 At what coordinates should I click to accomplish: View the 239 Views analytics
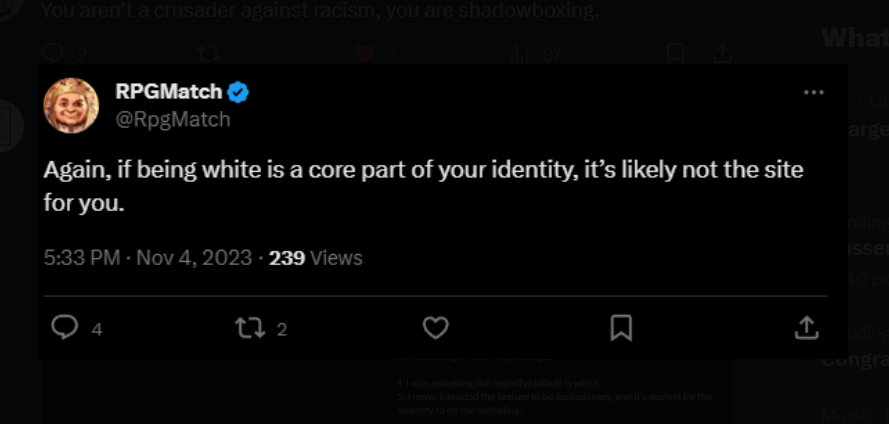point(316,258)
